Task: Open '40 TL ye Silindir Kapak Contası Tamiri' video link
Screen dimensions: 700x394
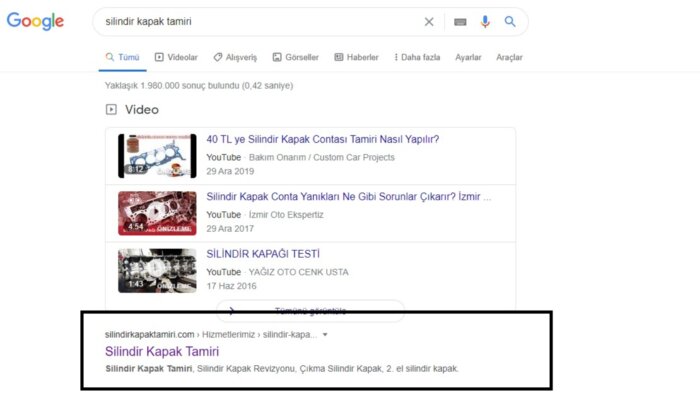Action: (322, 139)
